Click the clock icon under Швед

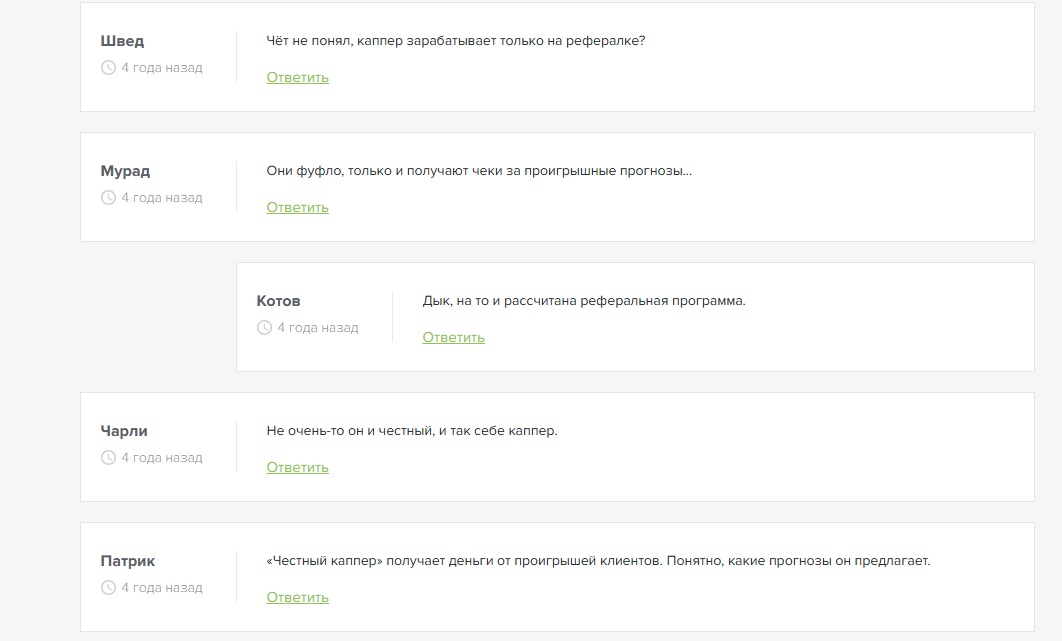click(x=108, y=68)
